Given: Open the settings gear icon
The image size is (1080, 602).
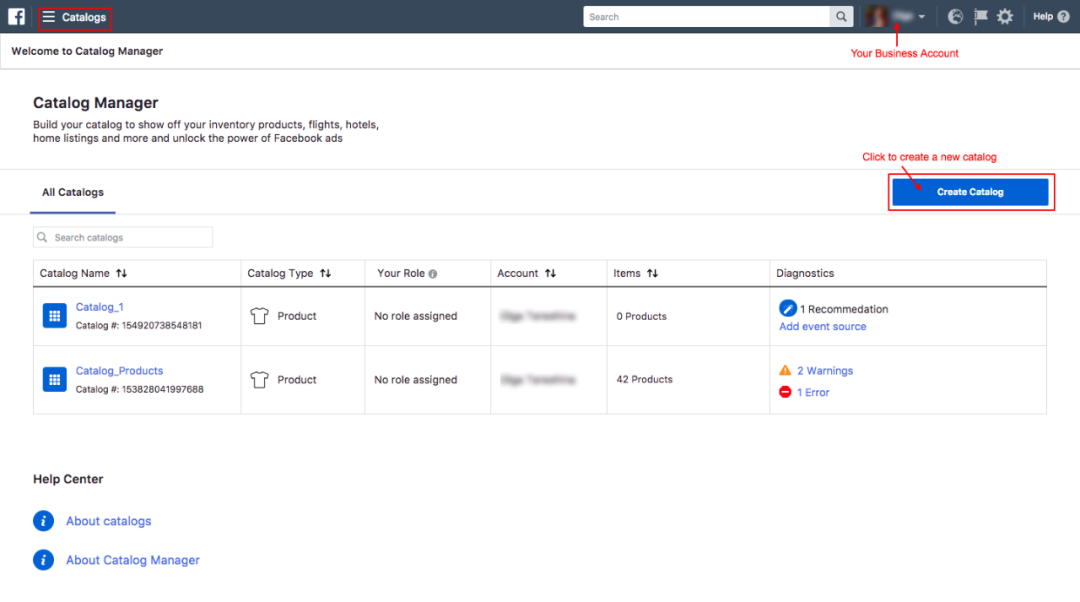Looking at the screenshot, I should point(1005,17).
